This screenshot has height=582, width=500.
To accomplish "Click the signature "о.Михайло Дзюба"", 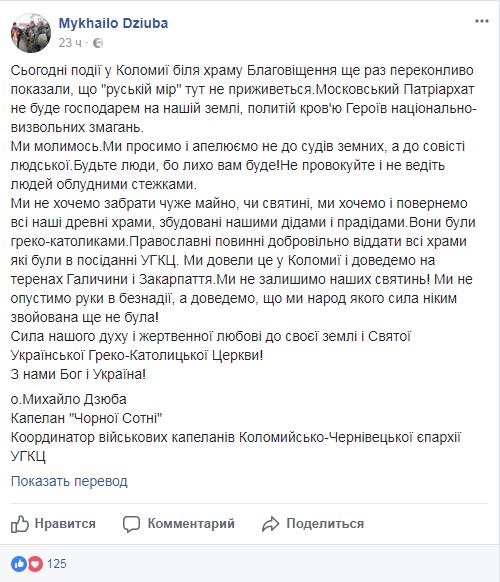I will [69, 399].
